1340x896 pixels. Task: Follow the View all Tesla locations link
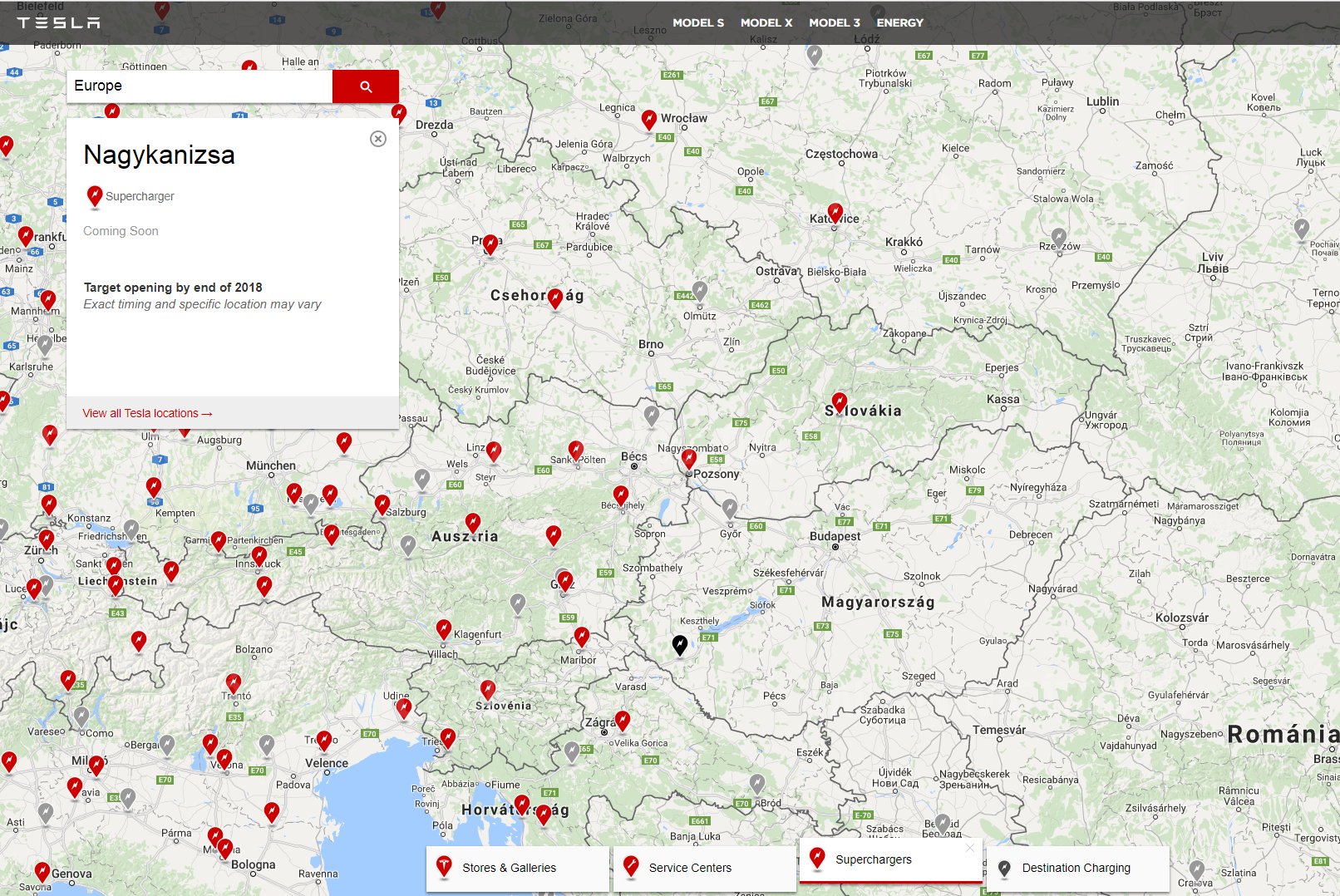click(x=147, y=413)
